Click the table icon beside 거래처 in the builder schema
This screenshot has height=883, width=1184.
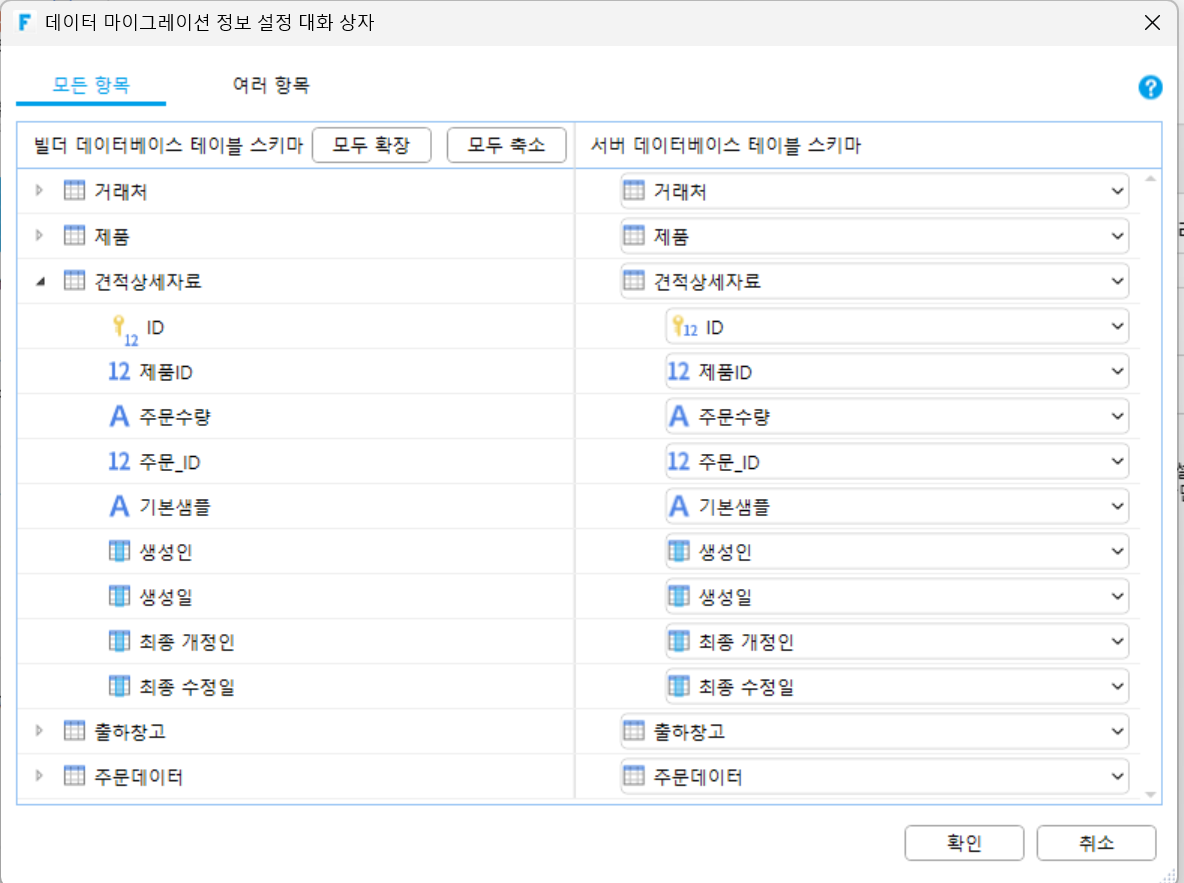point(74,190)
